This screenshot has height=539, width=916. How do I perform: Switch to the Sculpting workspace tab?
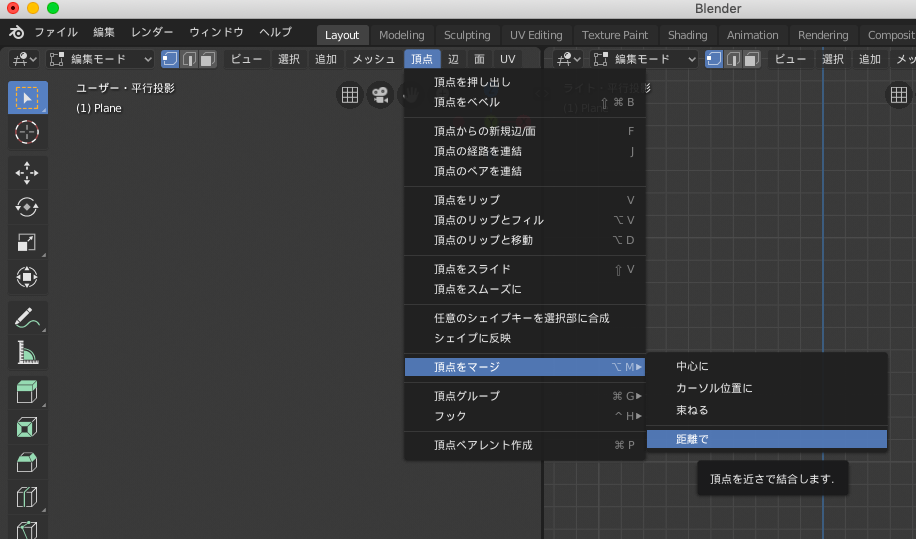(x=467, y=35)
